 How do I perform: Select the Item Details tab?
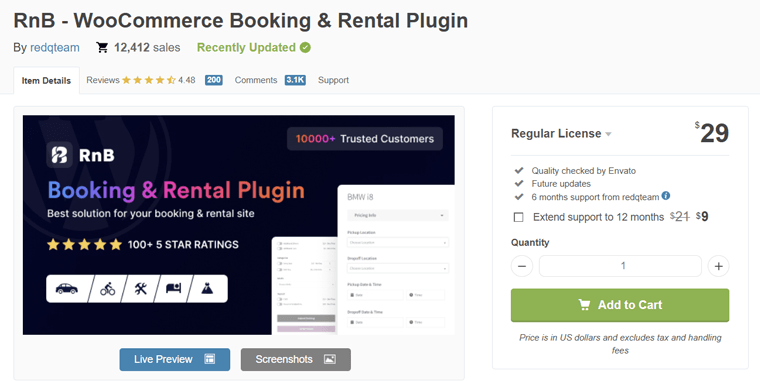point(46,80)
